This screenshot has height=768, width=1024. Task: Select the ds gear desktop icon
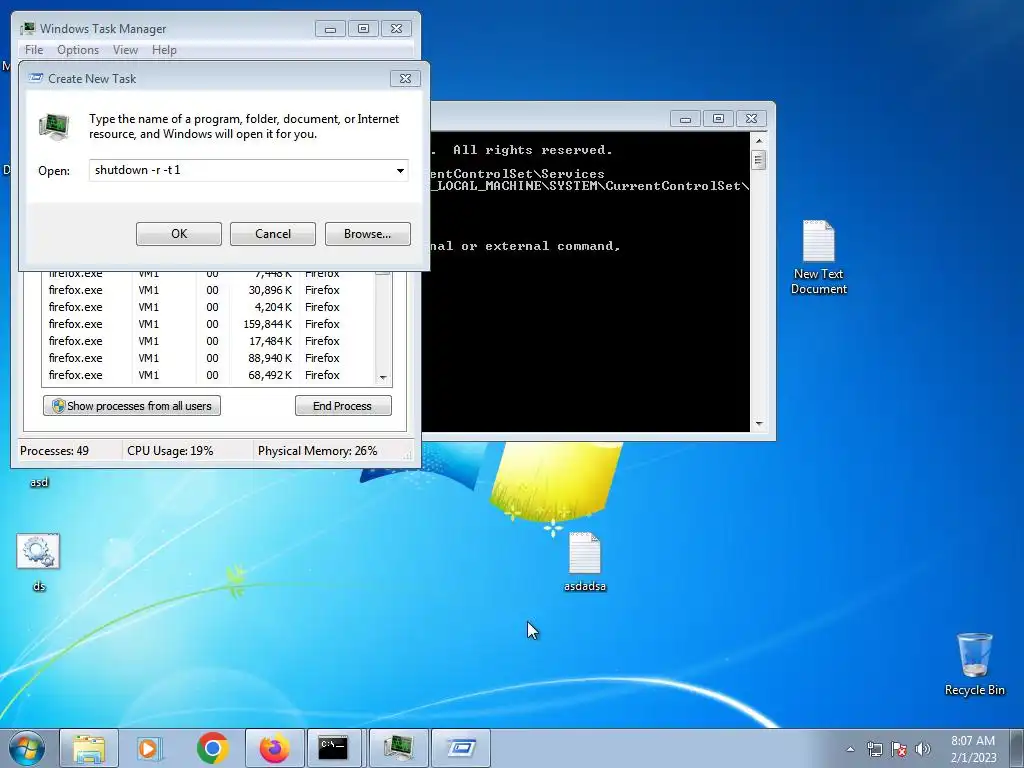(39, 562)
